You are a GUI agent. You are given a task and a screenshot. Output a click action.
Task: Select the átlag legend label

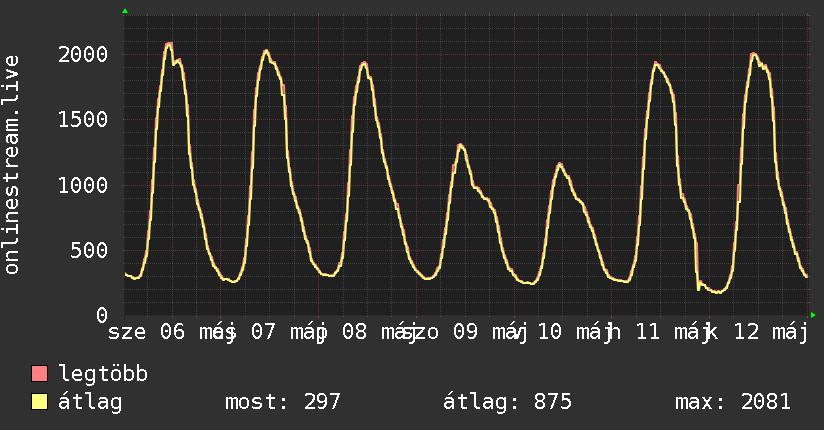pos(90,403)
